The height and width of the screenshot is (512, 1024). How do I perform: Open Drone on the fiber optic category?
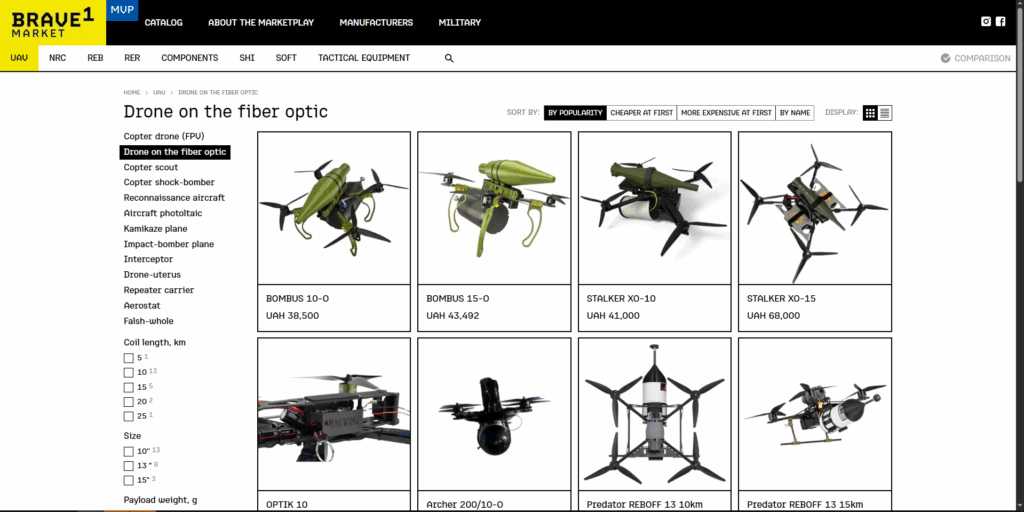point(175,152)
